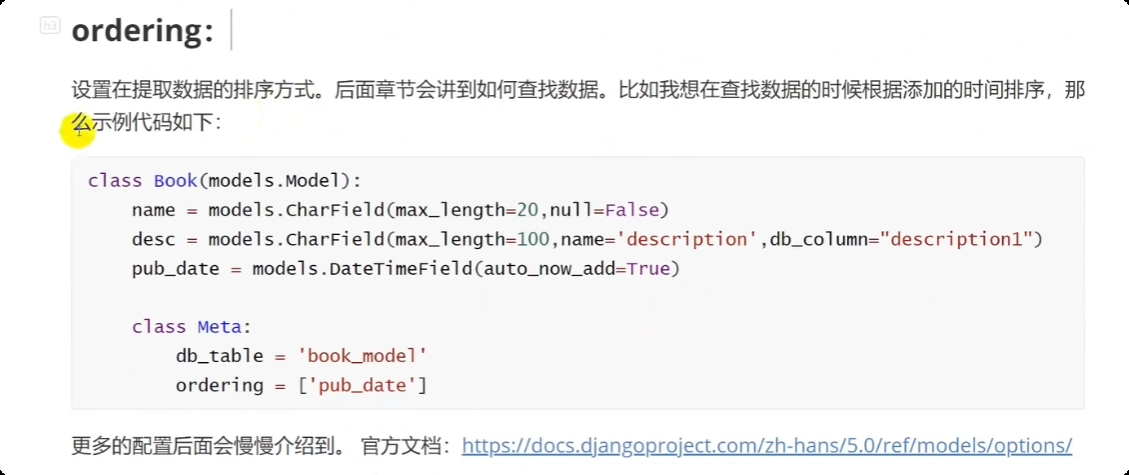Click the "class Meta:" code line

click(x=192, y=327)
